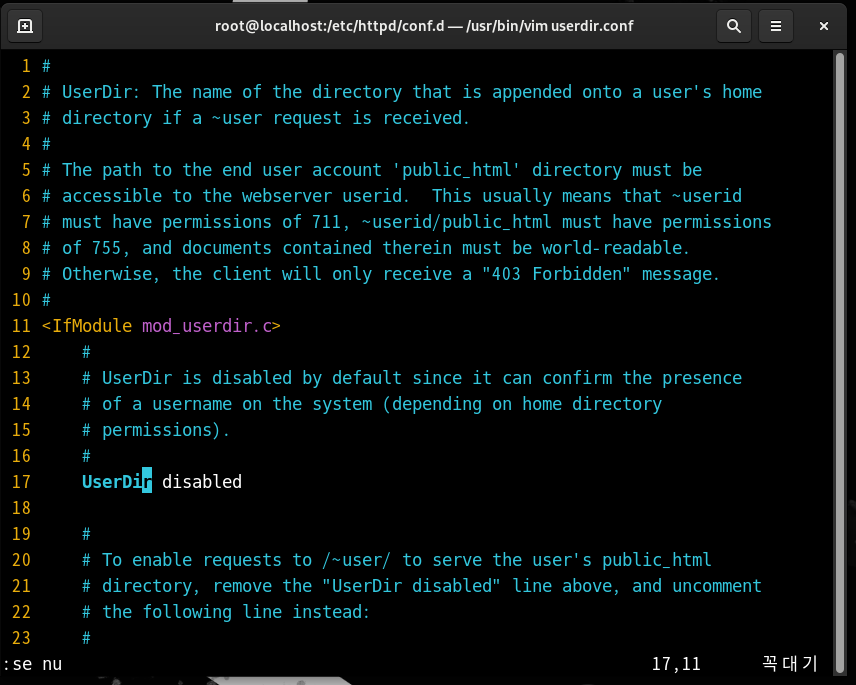This screenshot has height=685, width=856.
Task: Click 'world-readable.' on line 8
Action: 616,248
